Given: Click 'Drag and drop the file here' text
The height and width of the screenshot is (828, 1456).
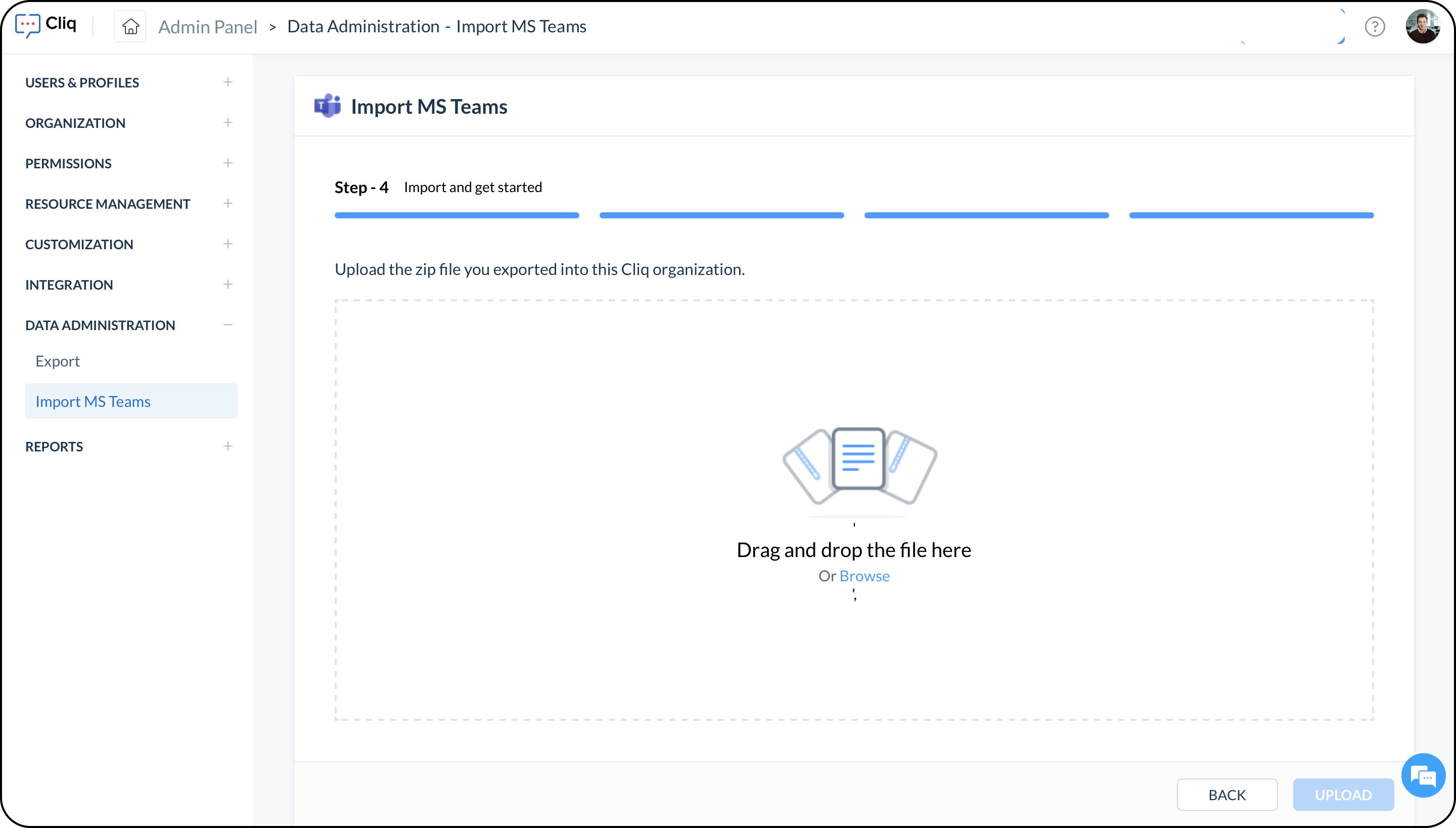Looking at the screenshot, I should 854,549.
